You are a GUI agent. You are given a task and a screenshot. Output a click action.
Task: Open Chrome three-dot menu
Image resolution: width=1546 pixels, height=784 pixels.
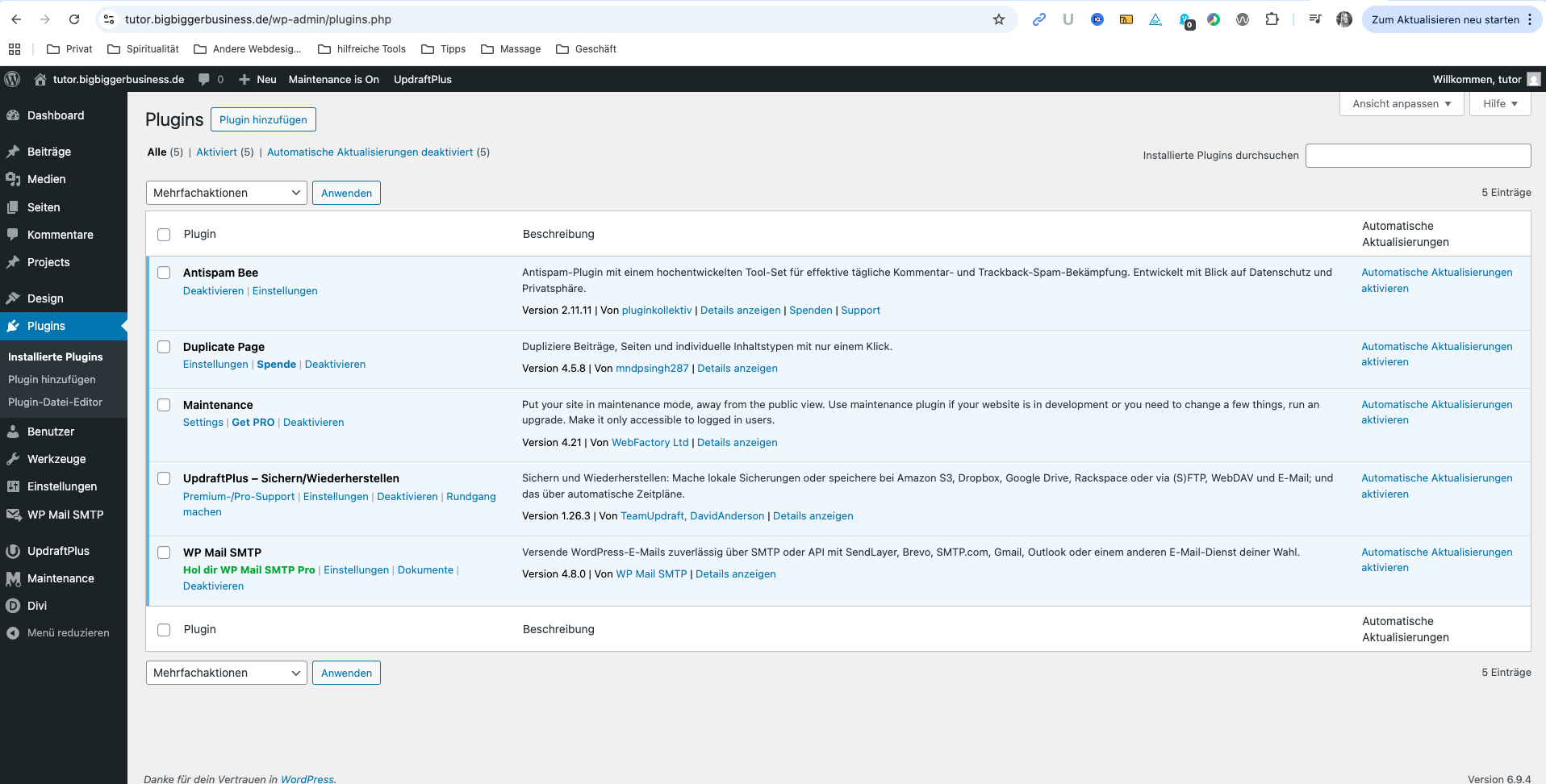(x=1530, y=19)
